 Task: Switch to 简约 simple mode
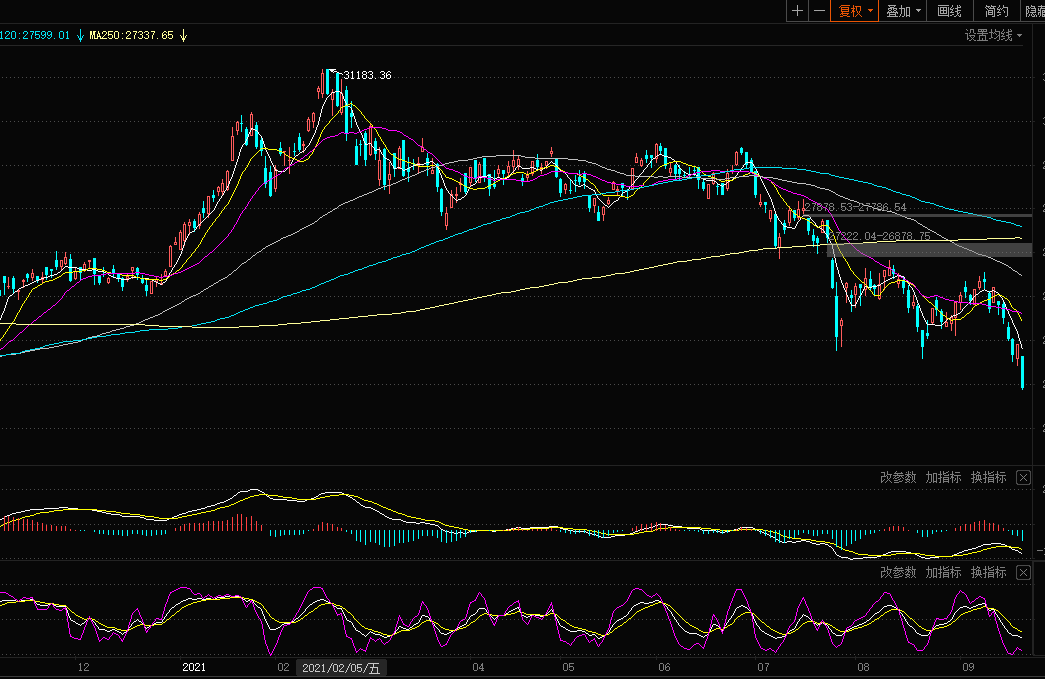pyautogui.click(x=996, y=11)
